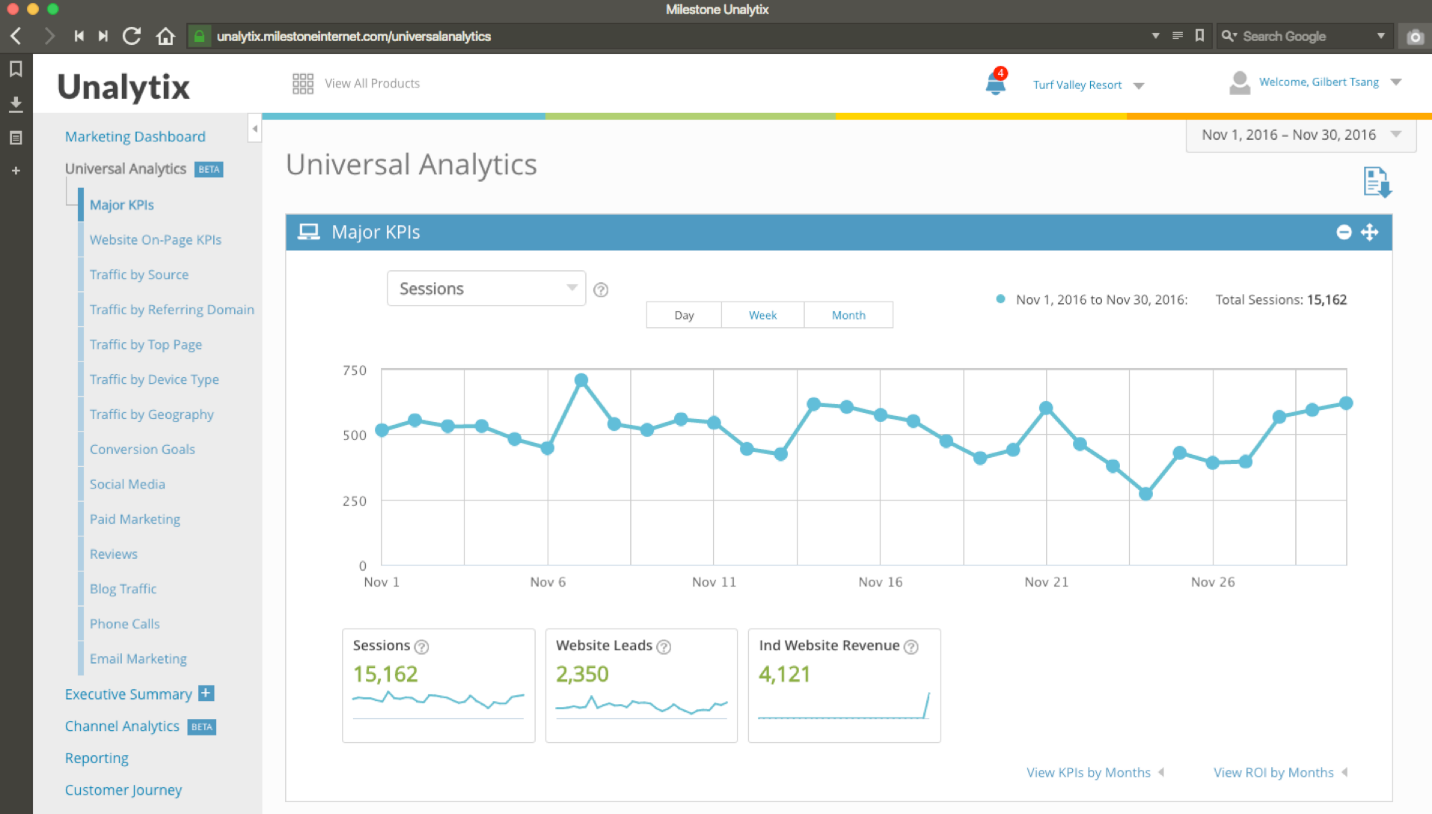Open Blog Traffic report
The width and height of the screenshot is (1432, 814).
point(123,590)
